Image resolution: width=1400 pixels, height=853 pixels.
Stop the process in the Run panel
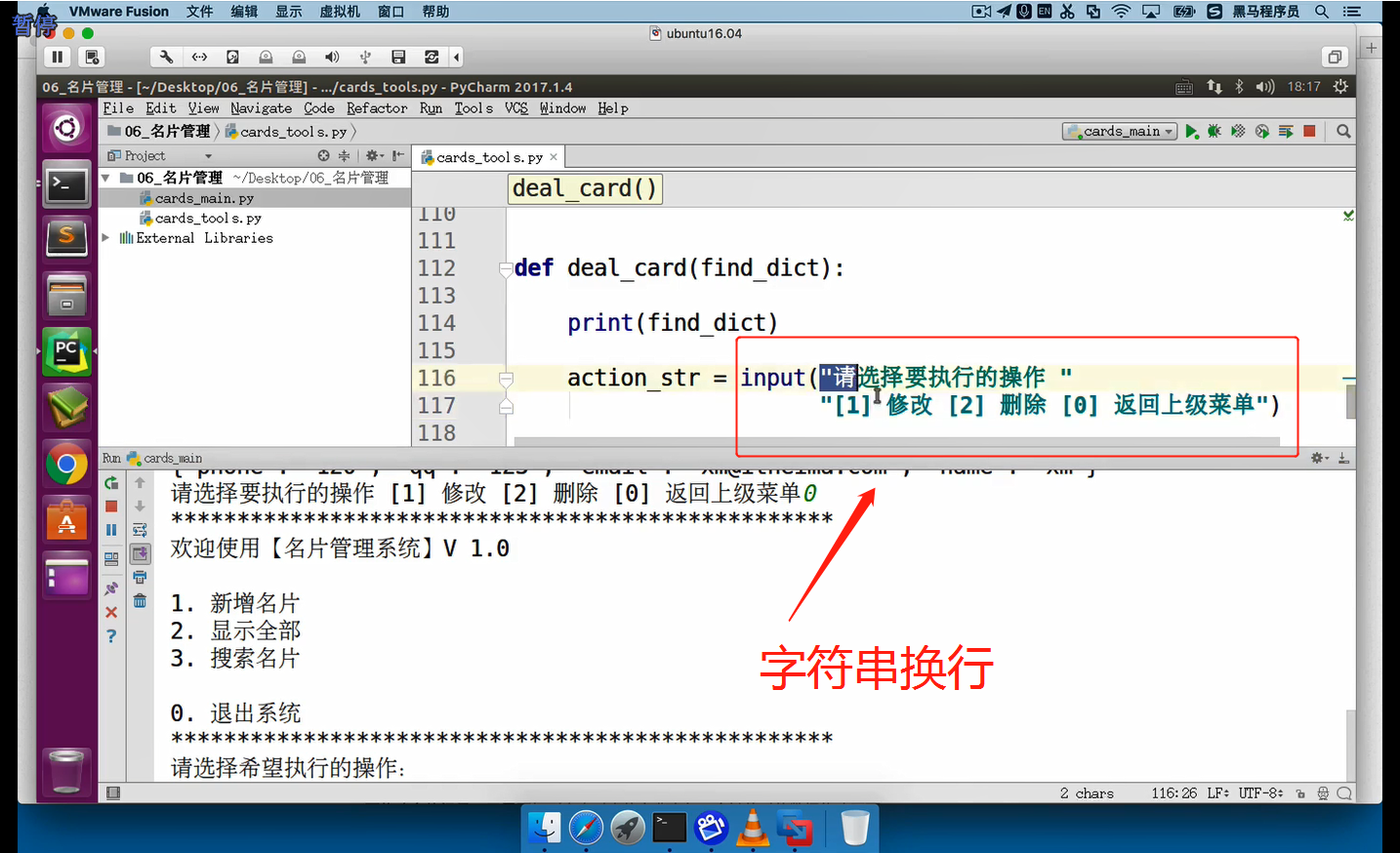(x=111, y=507)
